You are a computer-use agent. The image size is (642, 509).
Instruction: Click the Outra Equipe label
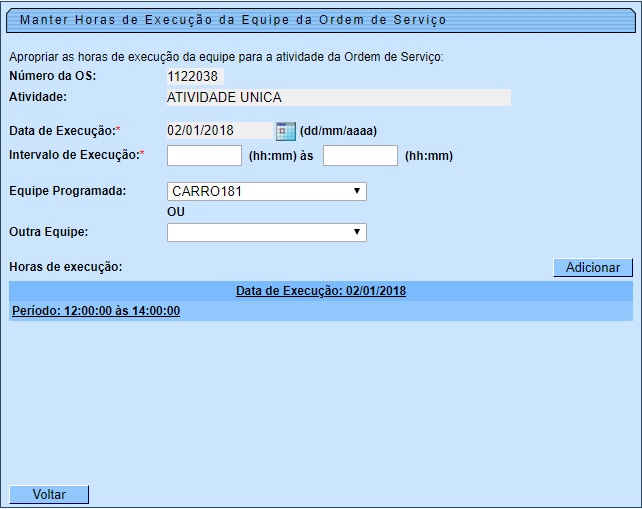[48, 233]
